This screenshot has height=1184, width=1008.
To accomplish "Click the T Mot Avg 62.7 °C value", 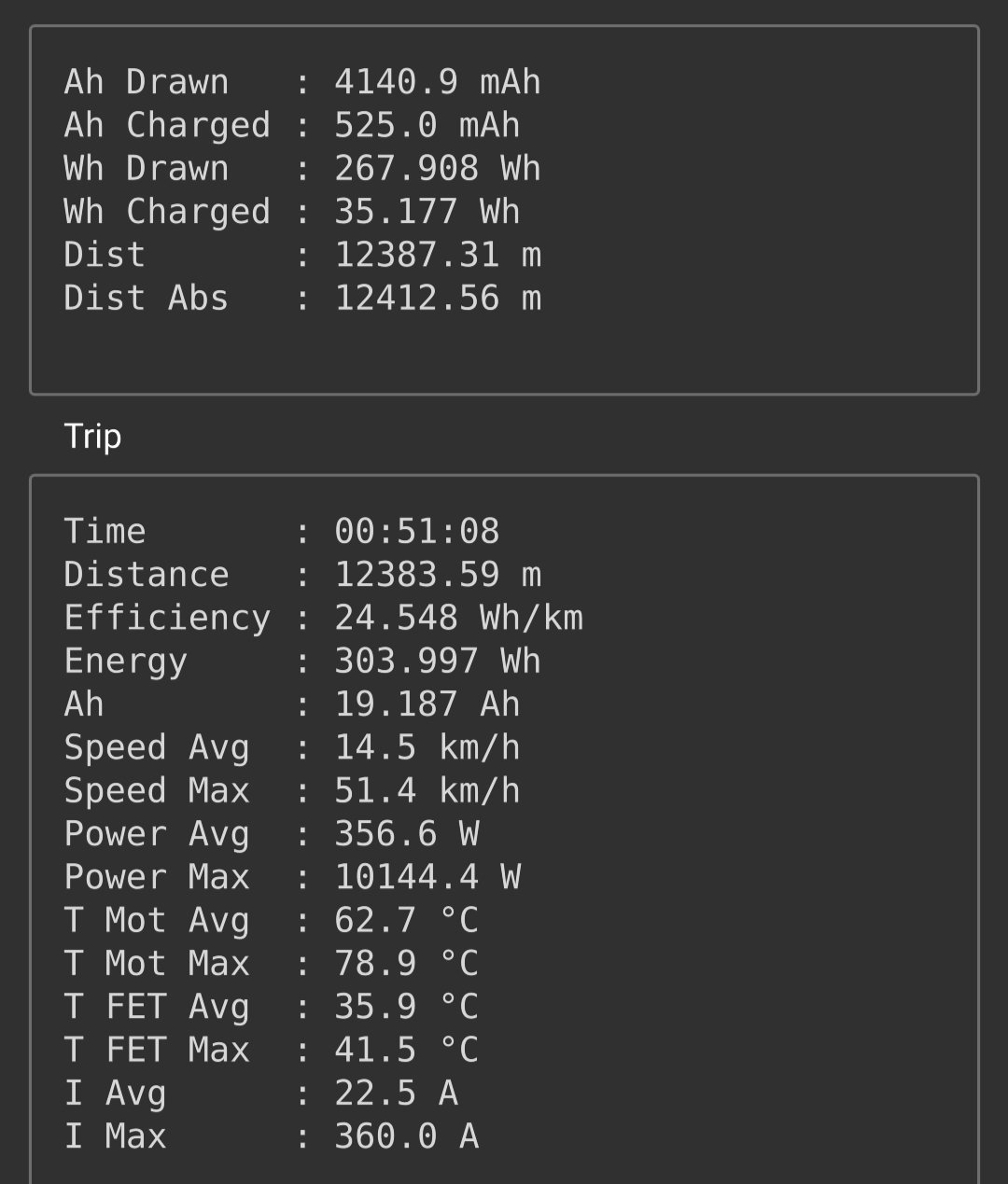I will point(406,921).
